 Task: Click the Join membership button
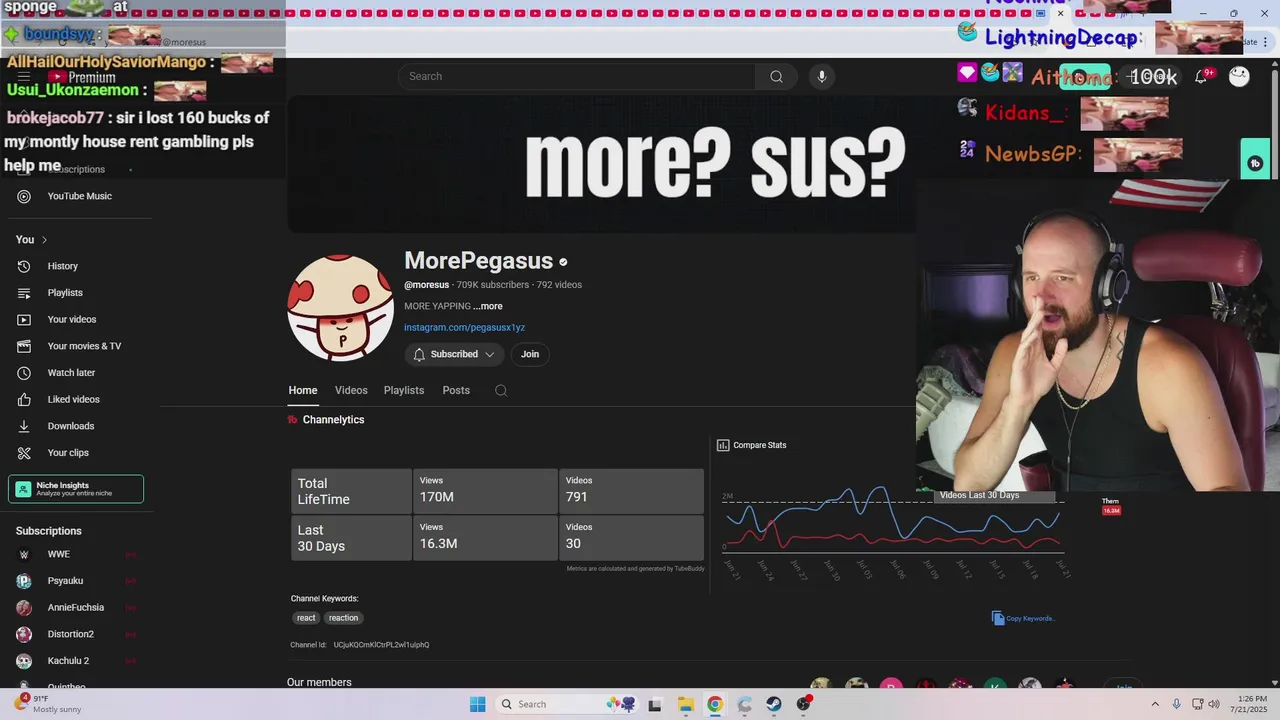tap(530, 354)
